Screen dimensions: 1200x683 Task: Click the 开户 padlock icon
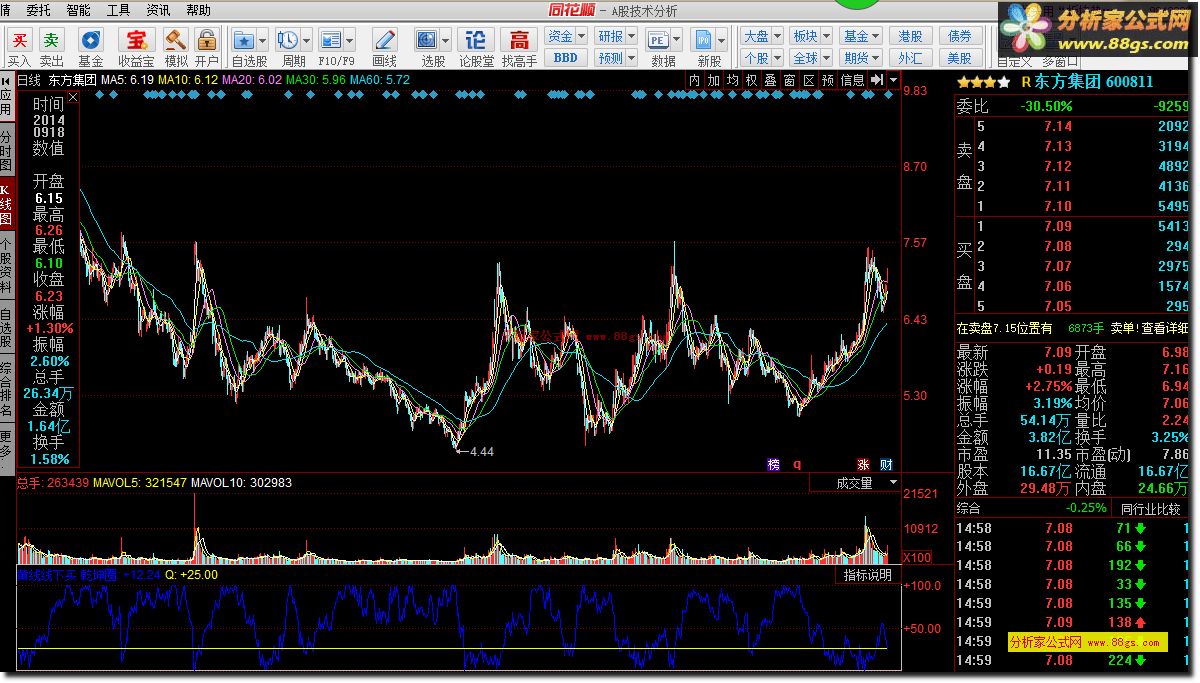[x=206, y=40]
